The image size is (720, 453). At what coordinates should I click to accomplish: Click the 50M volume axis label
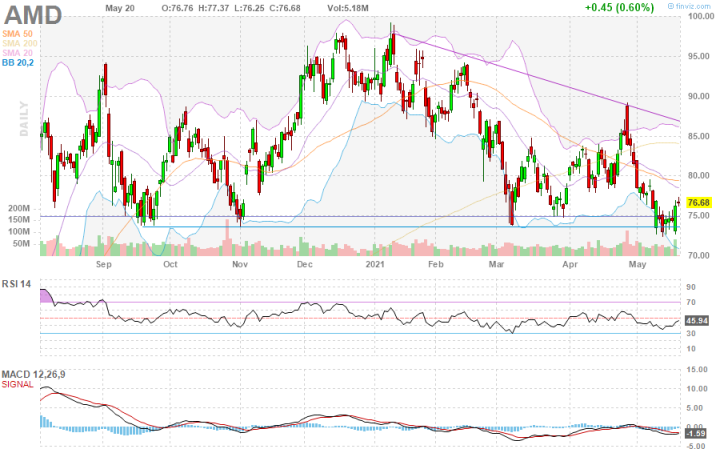click(x=21, y=244)
